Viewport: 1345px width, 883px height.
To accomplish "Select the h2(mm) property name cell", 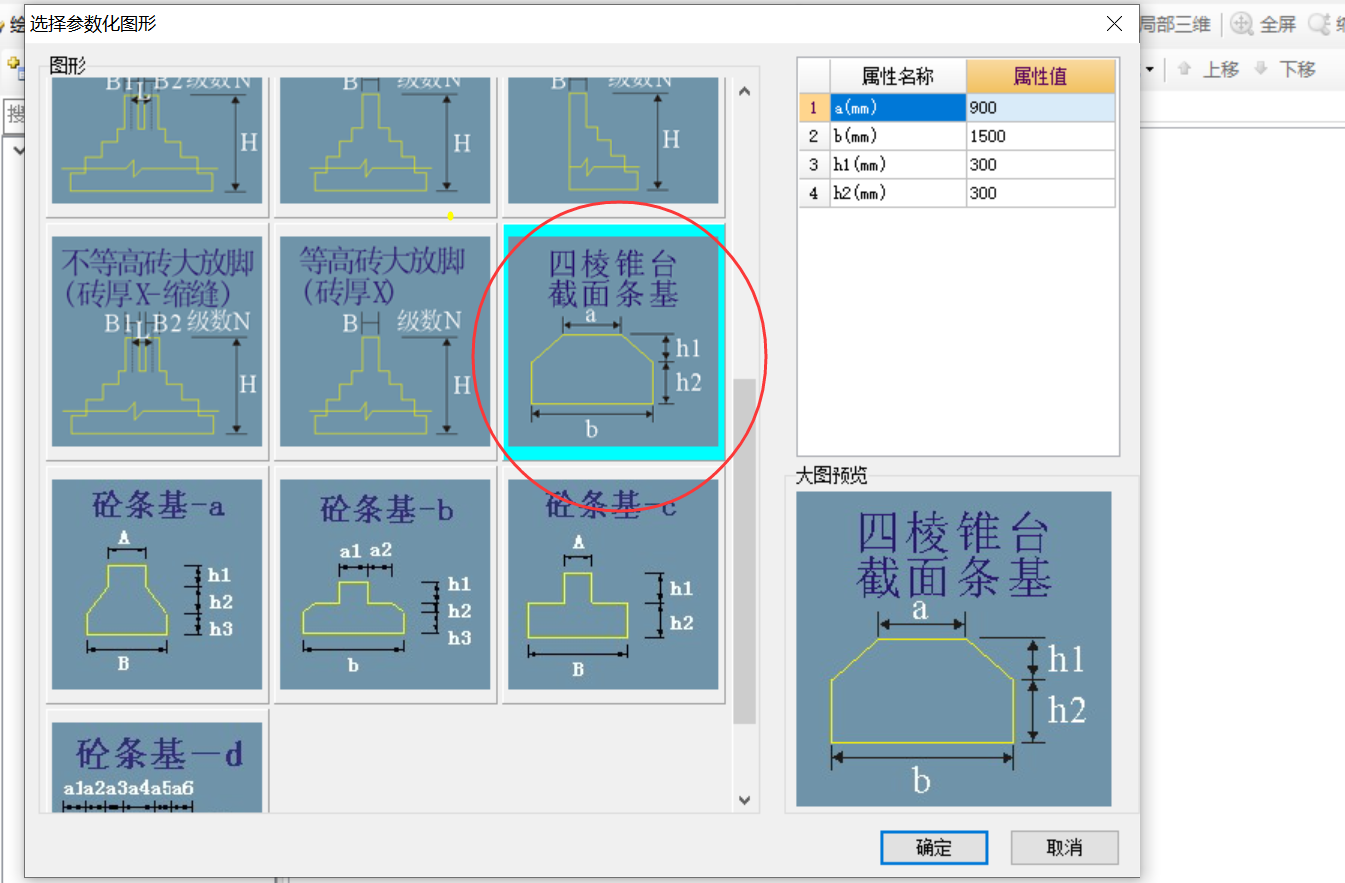I will [898, 193].
